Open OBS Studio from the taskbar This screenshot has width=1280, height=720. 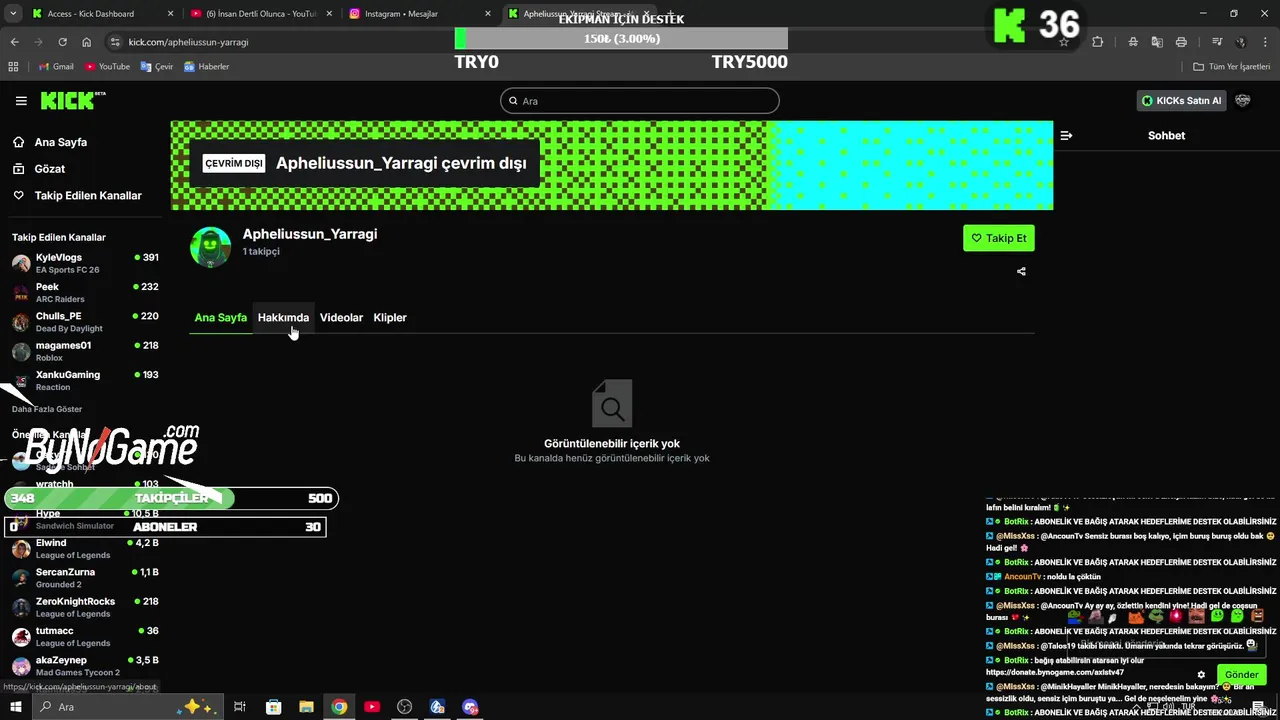tap(405, 707)
